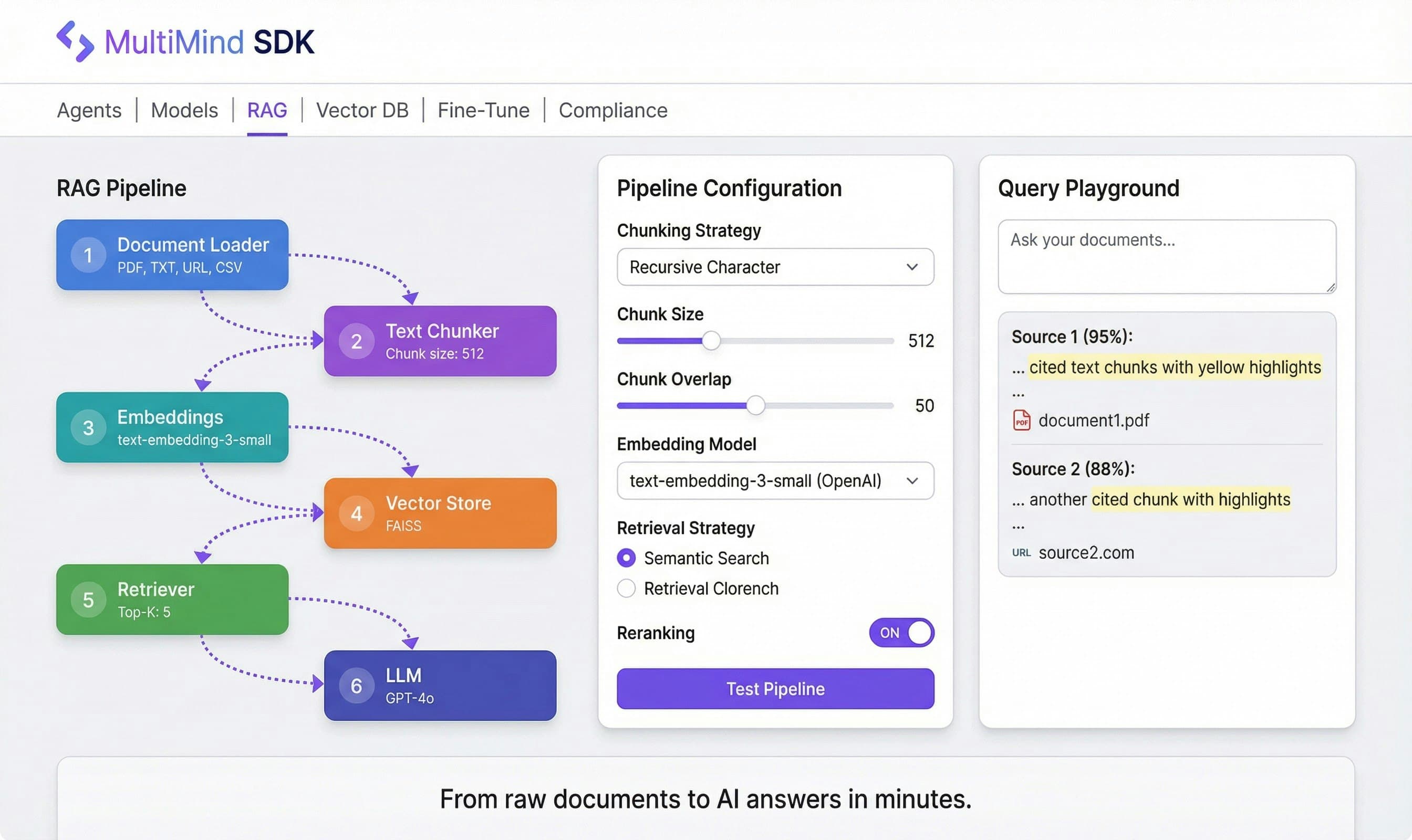Switch to the Vector DB tab
Viewport: 1412px width, 840px height.
click(x=362, y=110)
